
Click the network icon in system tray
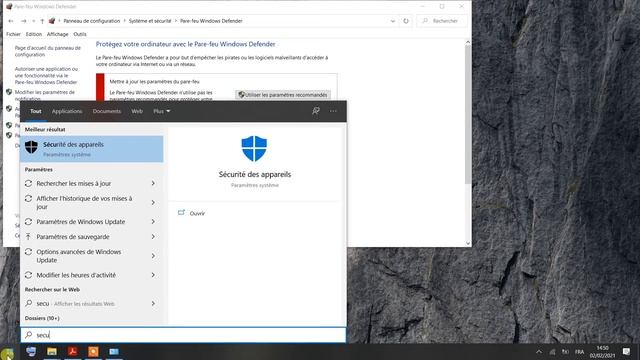[x=552, y=352]
